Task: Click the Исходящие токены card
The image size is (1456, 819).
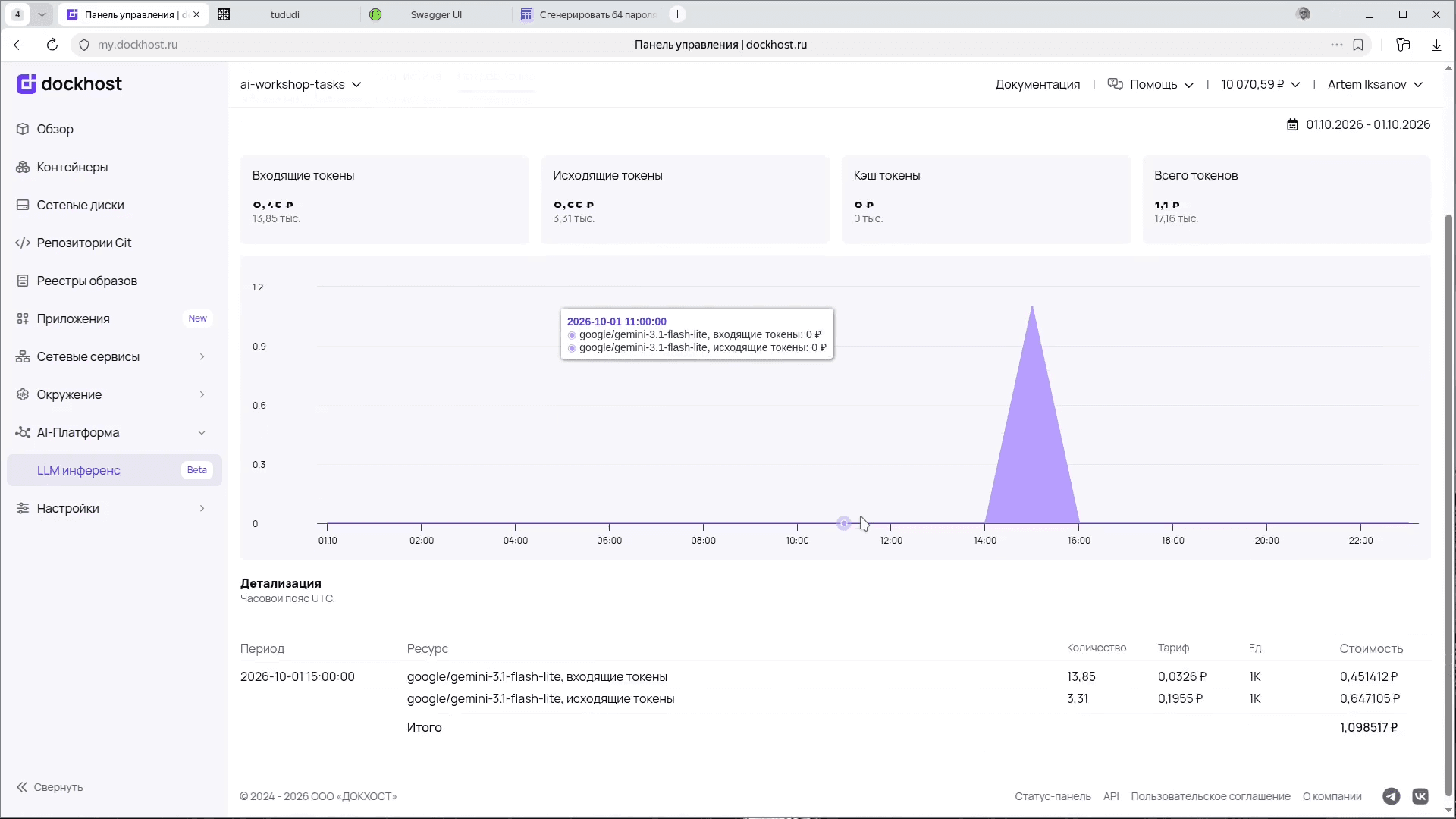Action: click(685, 200)
